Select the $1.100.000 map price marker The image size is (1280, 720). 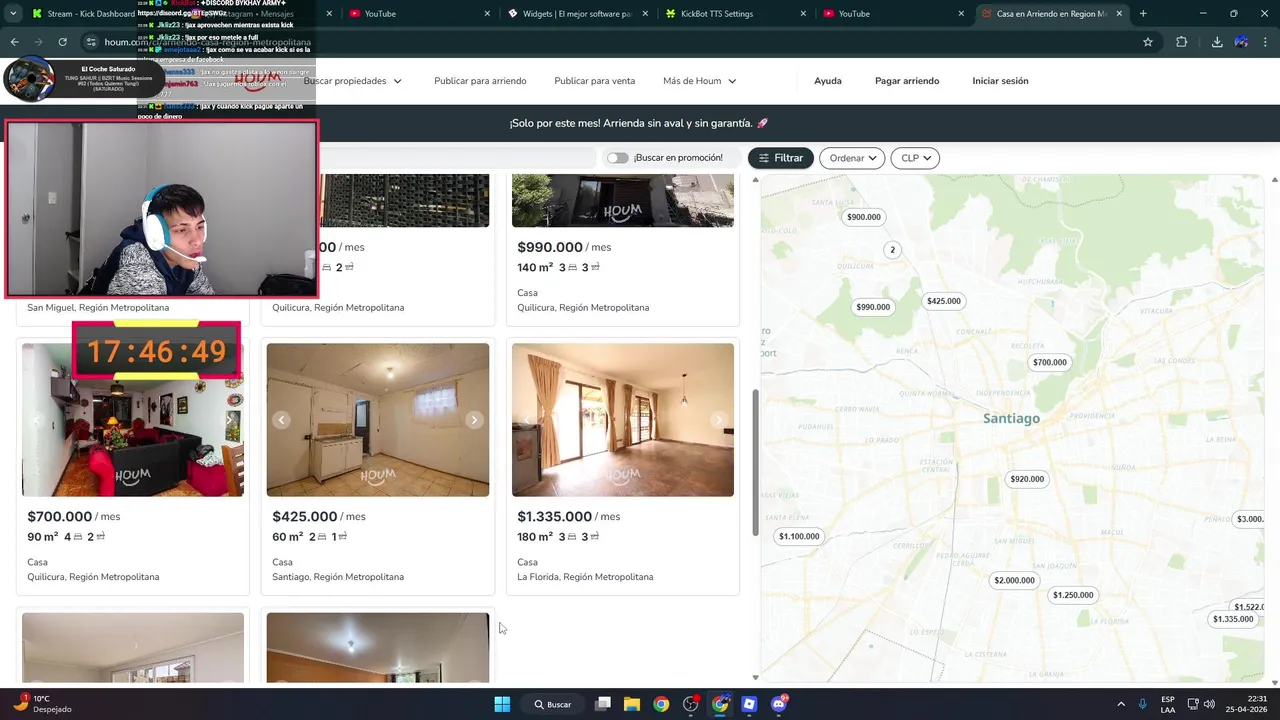[799, 536]
